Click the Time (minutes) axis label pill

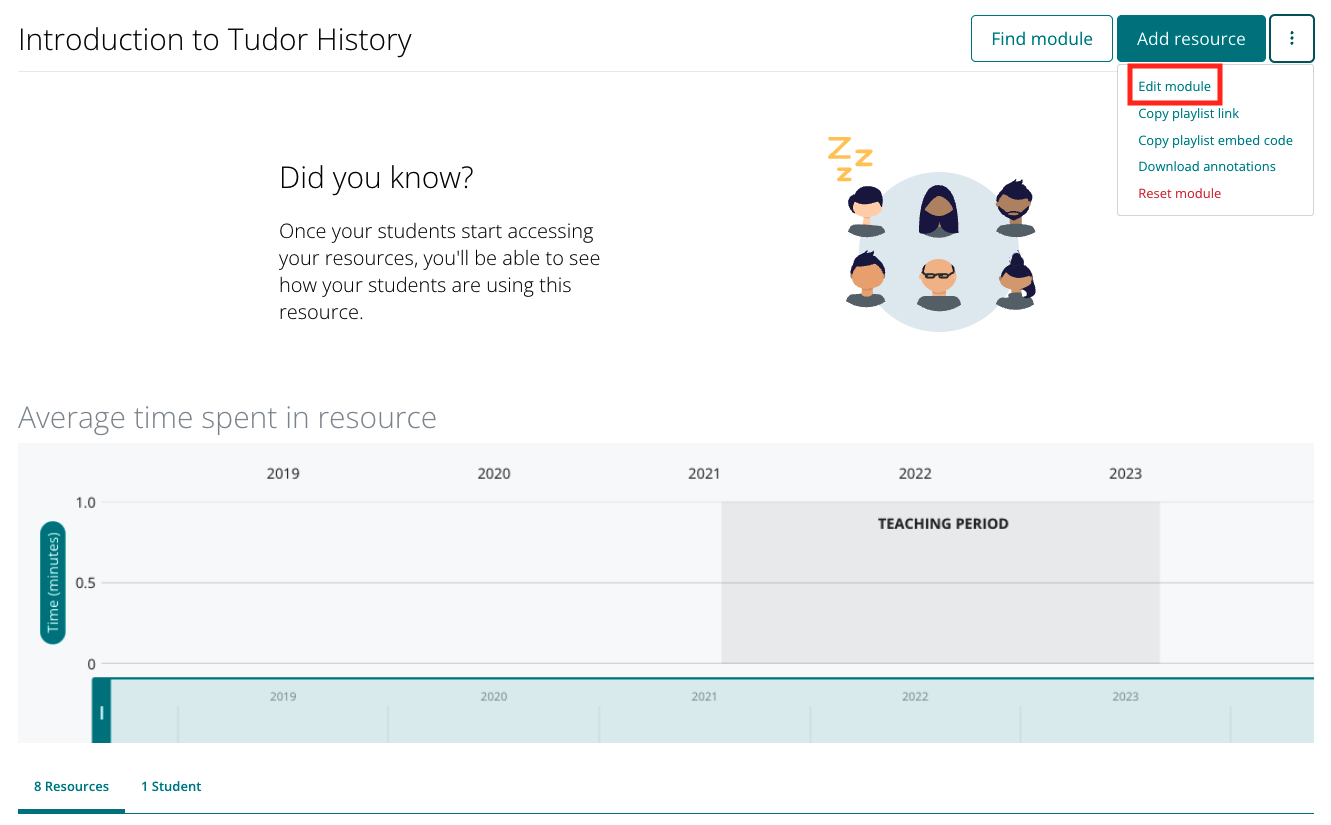click(x=53, y=582)
